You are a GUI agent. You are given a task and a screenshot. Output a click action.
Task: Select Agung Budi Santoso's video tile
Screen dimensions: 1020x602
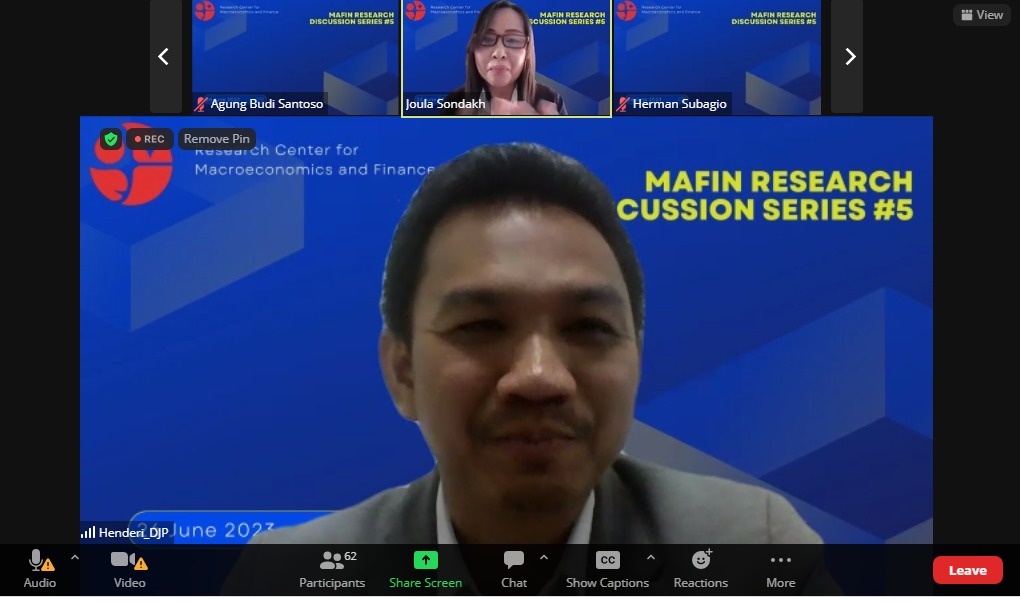pos(295,55)
